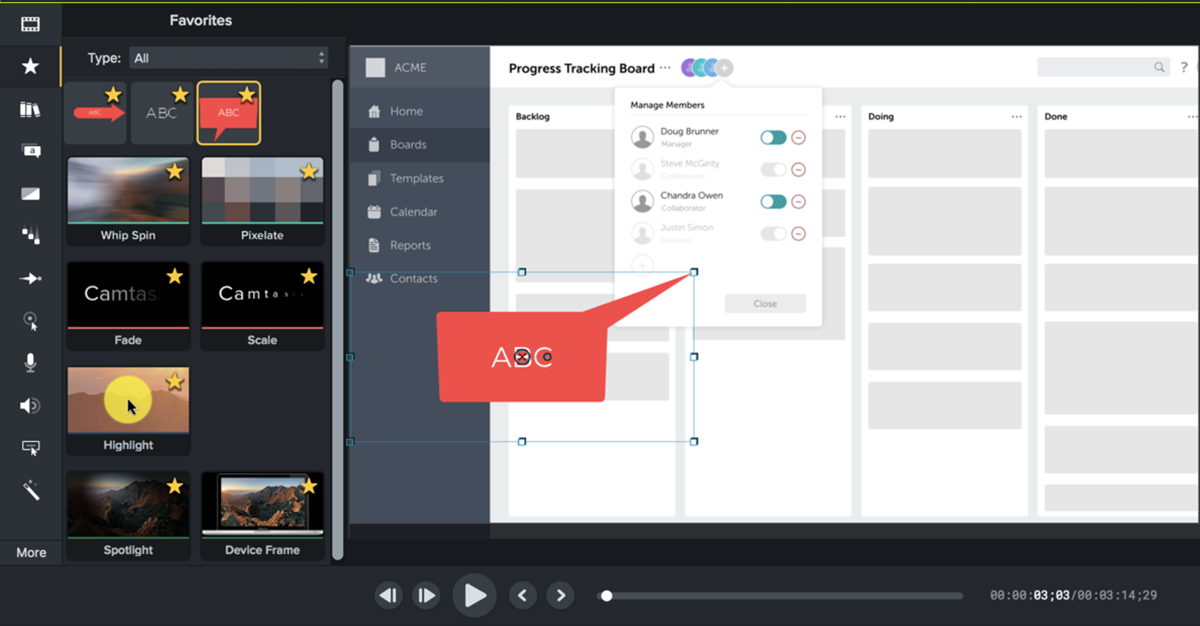Click the ABC text in red callout
Viewport: 1200px width, 626px height.
tap(521, 357)
